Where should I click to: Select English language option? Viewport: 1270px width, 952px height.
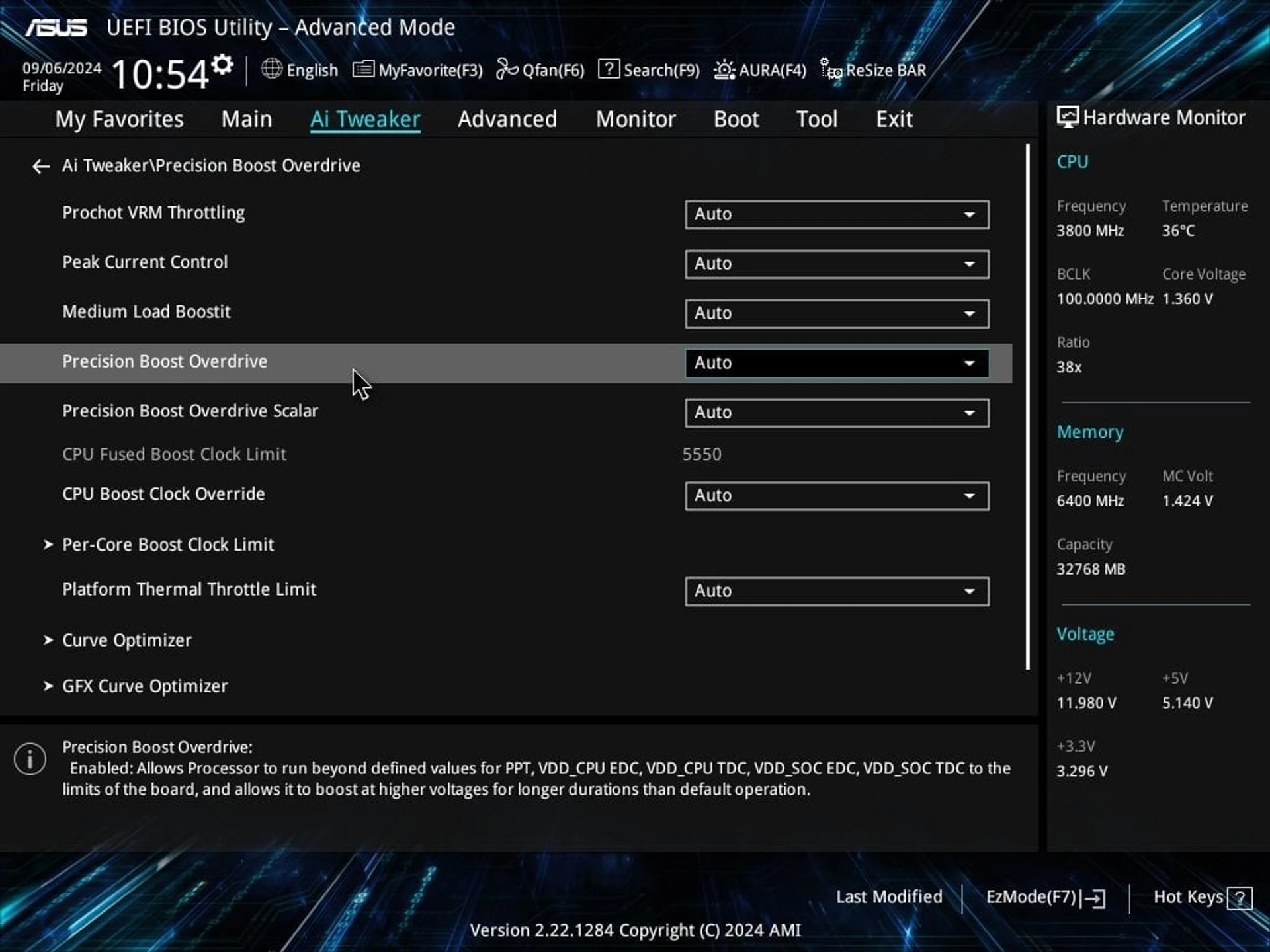click(312, 70)
